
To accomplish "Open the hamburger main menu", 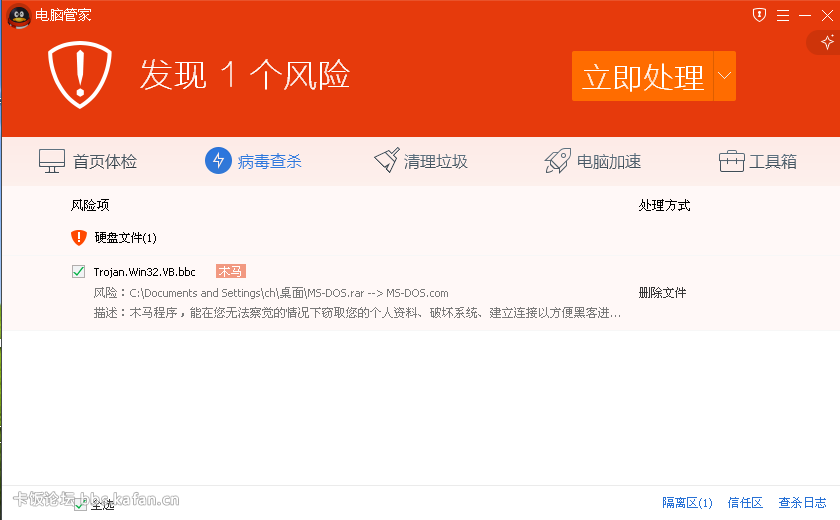I will (782, 15).
